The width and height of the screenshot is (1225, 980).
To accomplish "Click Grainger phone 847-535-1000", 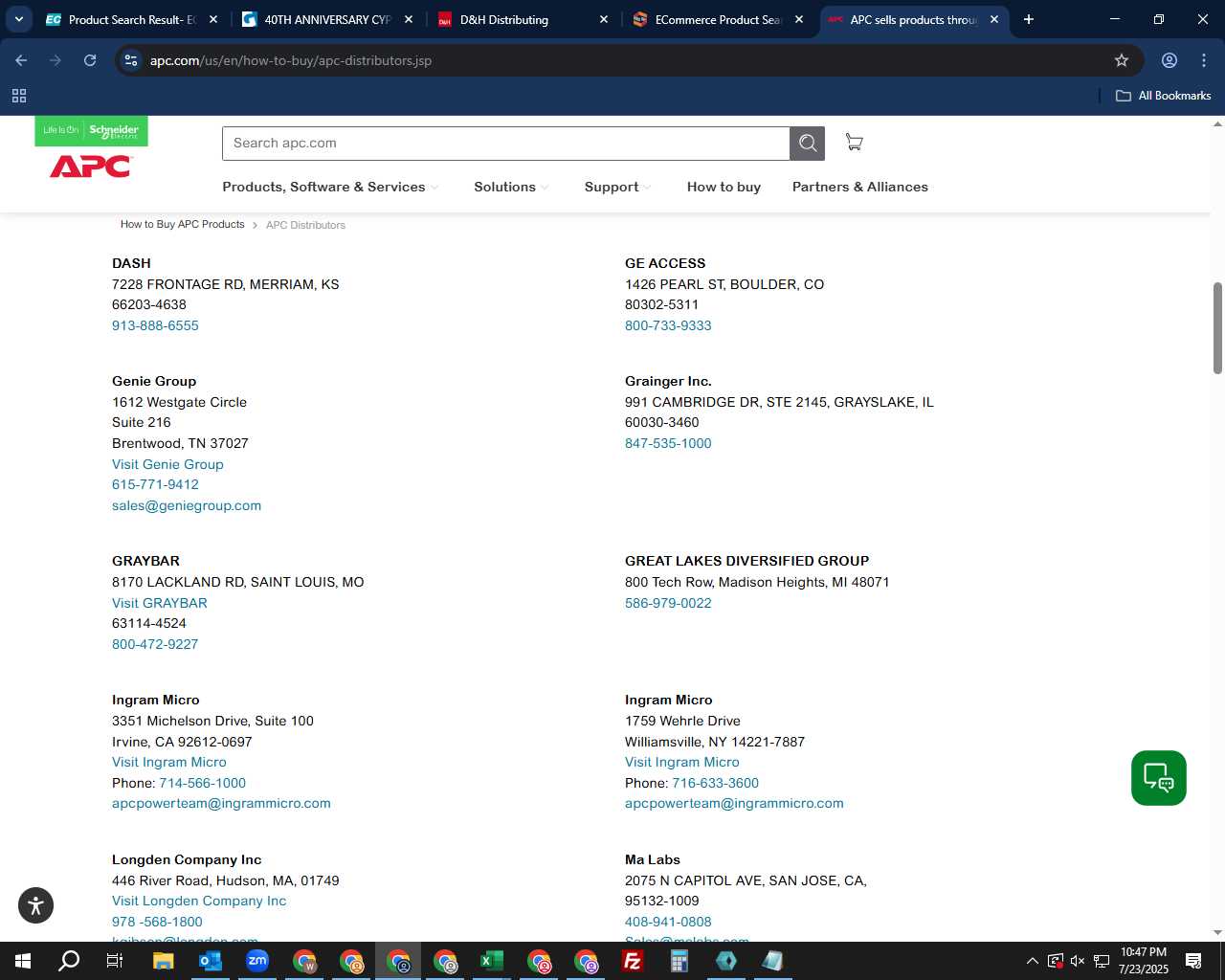I will point(668,443).
